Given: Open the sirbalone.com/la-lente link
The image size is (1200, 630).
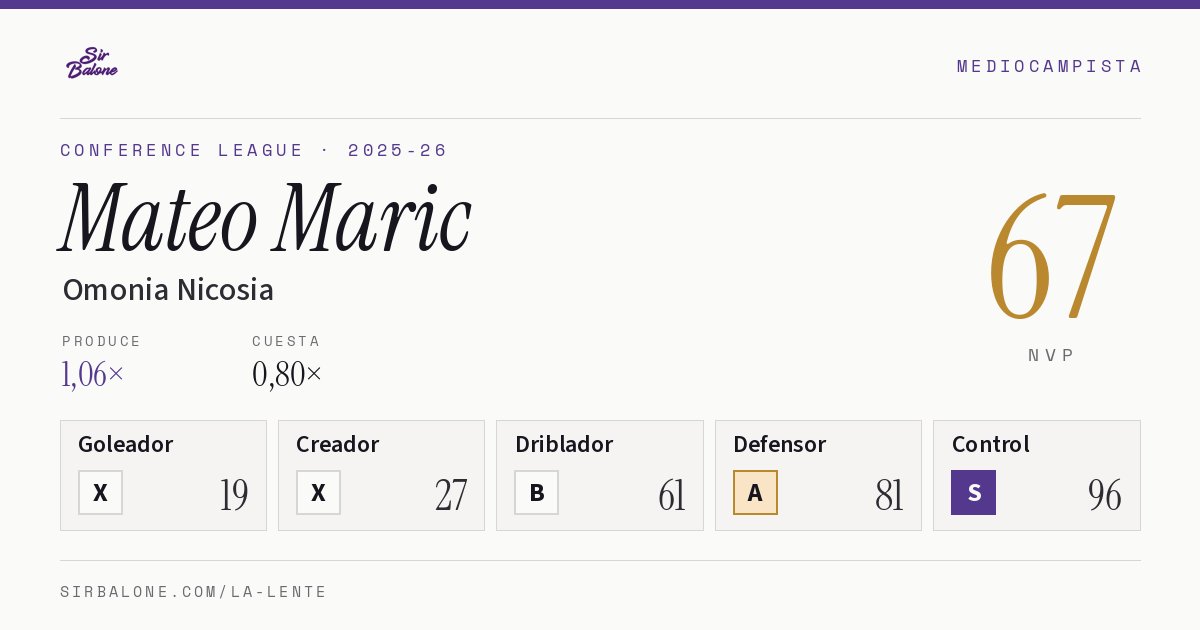Looking at the screenshot, I should pos(193,592).
